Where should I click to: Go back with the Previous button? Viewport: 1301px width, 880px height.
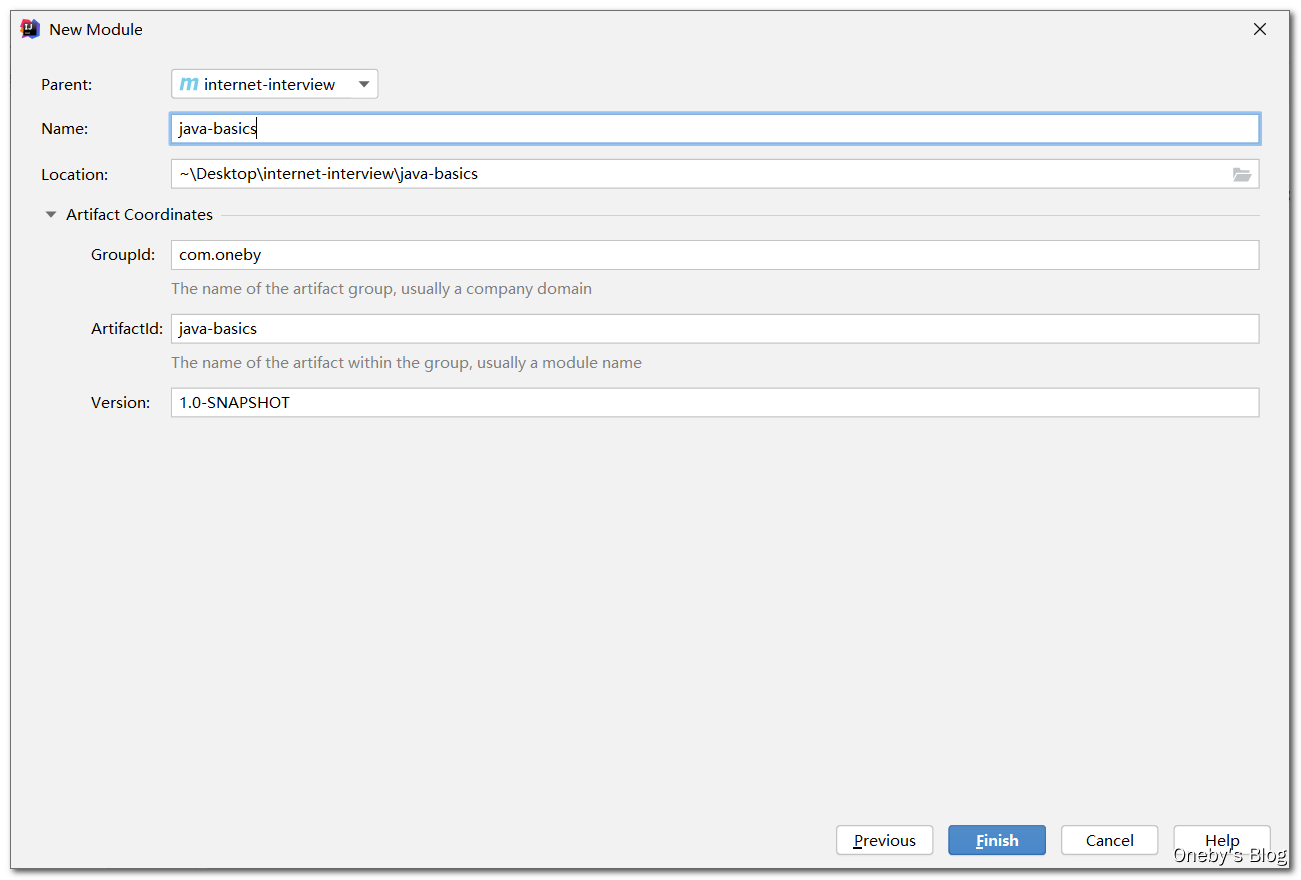884,840
